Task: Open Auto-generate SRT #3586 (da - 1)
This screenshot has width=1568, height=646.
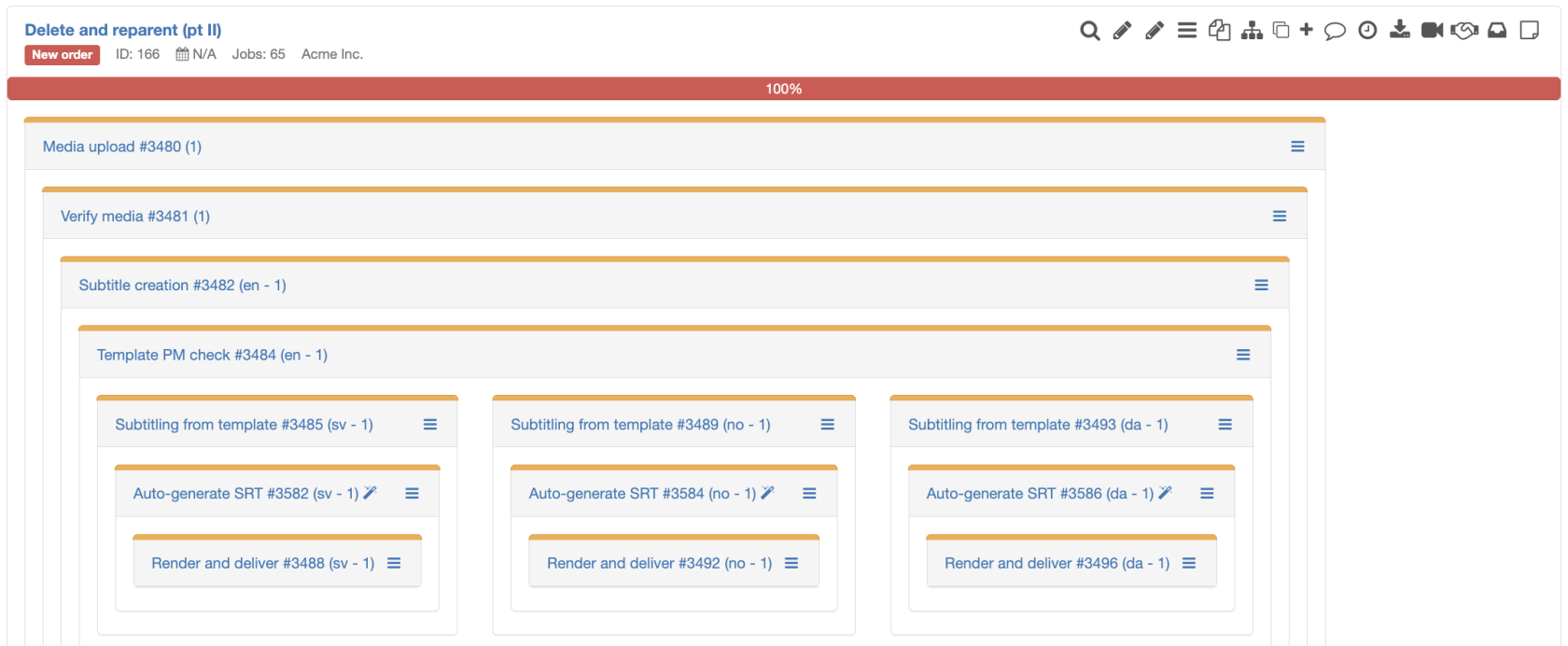Action: coord(1040,494)
